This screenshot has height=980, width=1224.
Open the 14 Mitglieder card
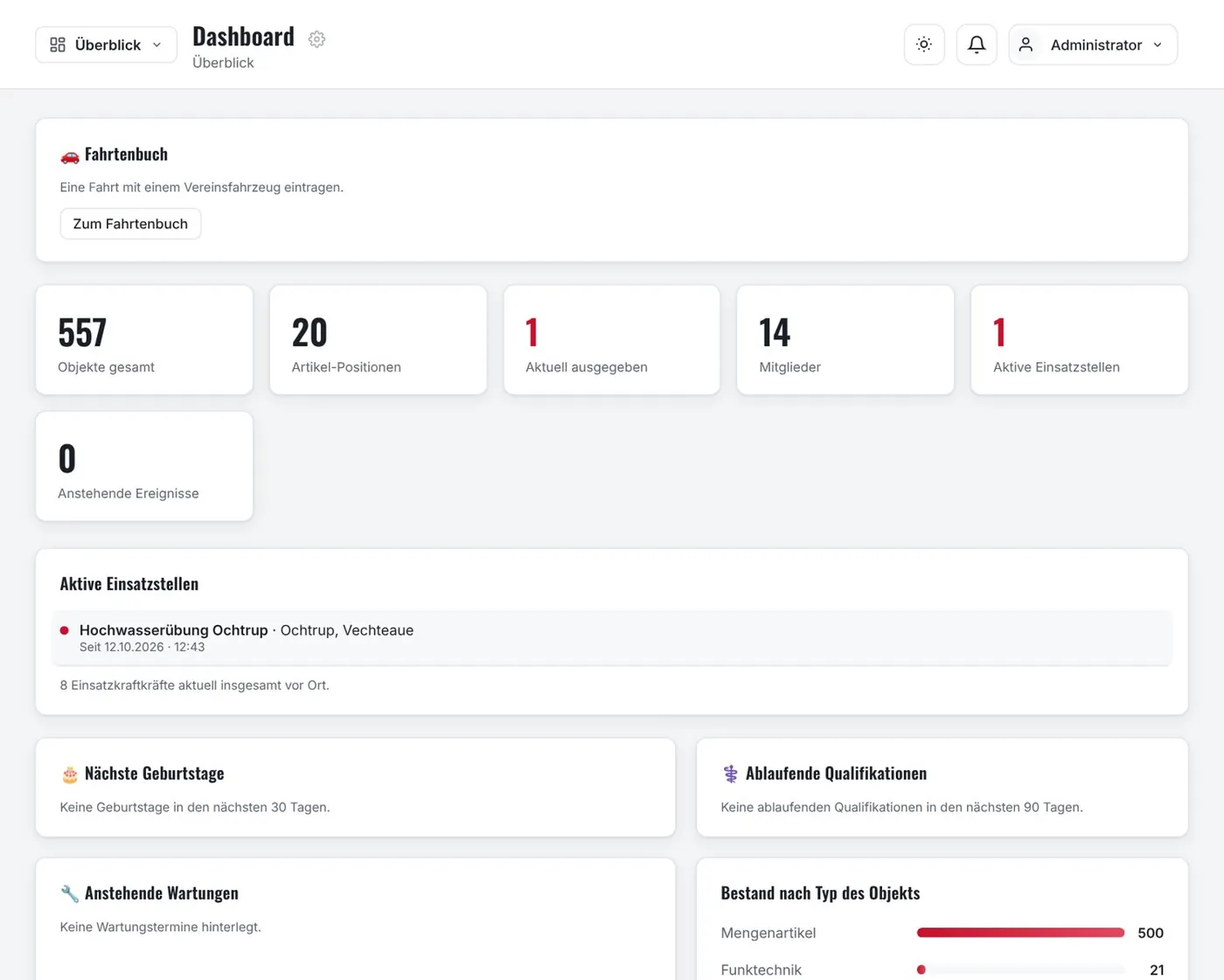tap(845, 340)
